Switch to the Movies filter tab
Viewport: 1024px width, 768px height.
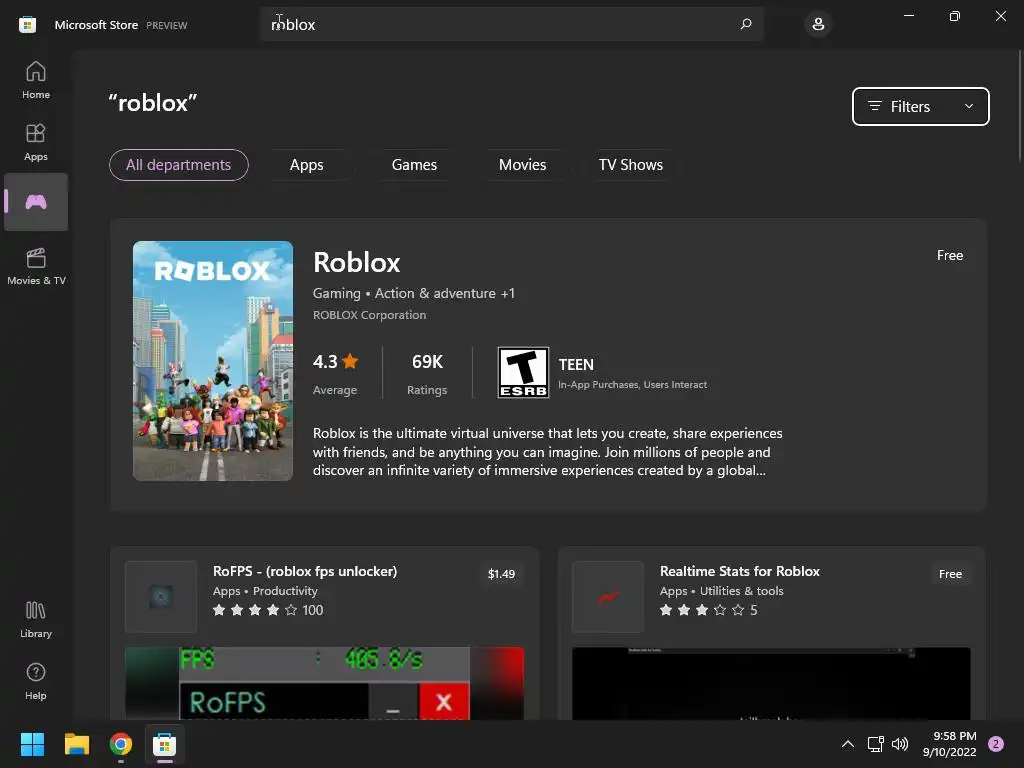522,165
